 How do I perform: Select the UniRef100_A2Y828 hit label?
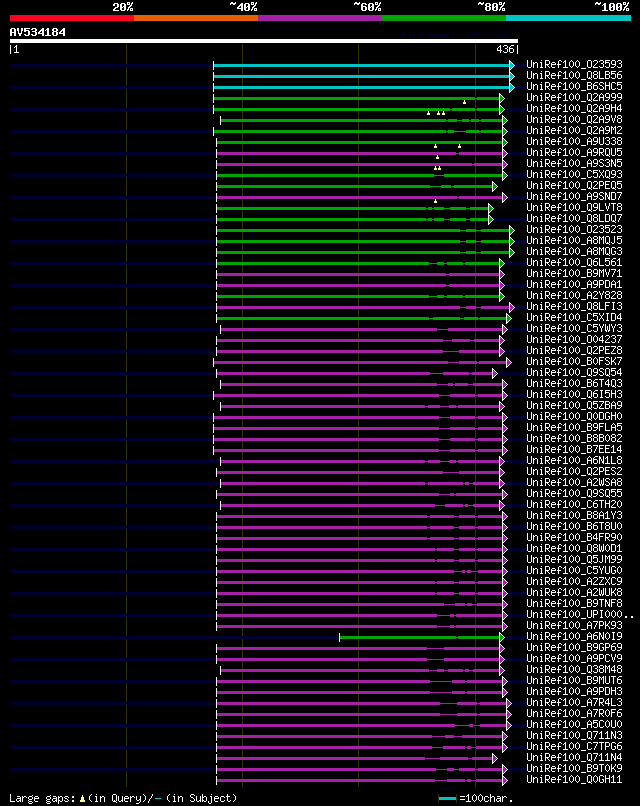[574, 296]
